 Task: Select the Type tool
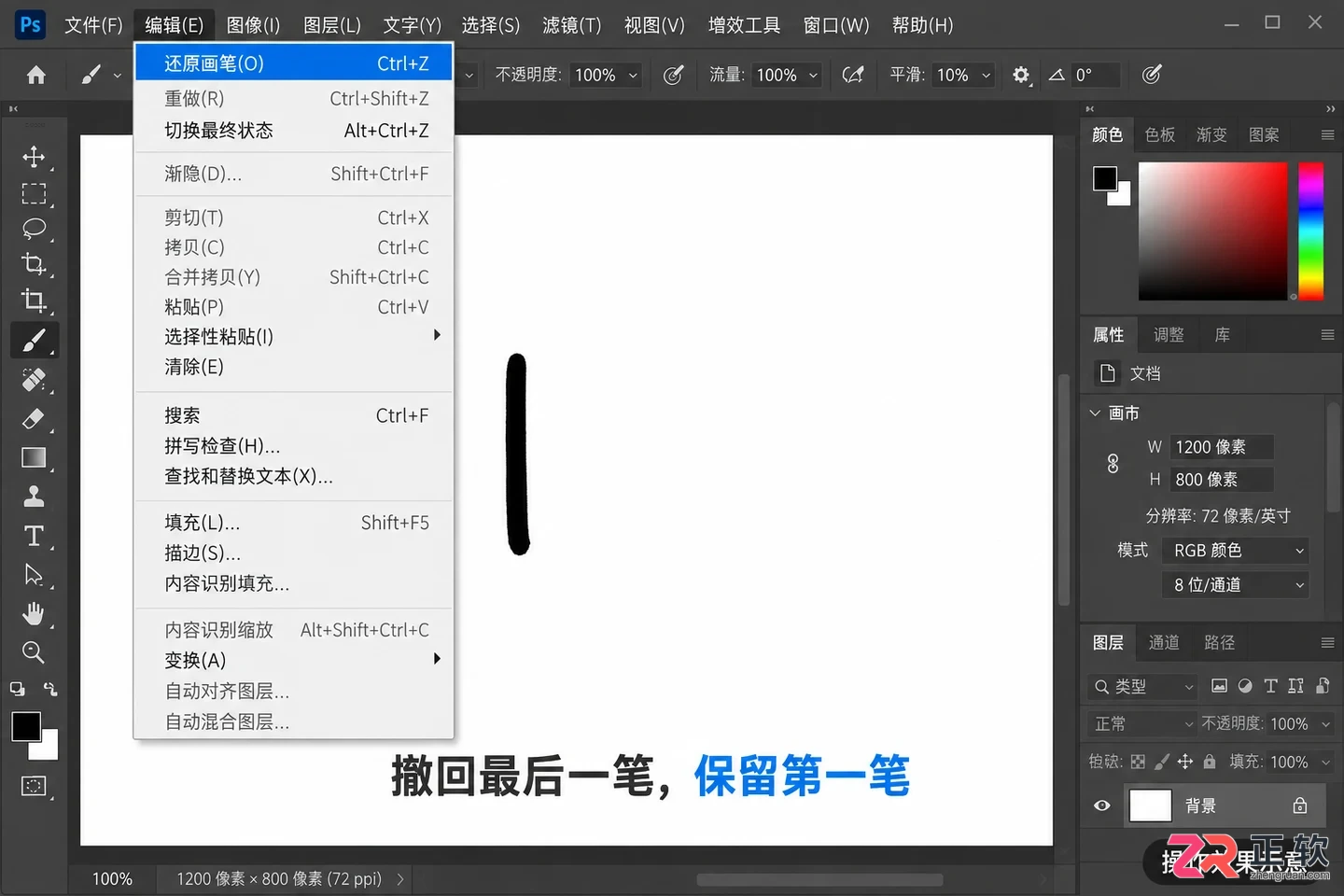34,536
